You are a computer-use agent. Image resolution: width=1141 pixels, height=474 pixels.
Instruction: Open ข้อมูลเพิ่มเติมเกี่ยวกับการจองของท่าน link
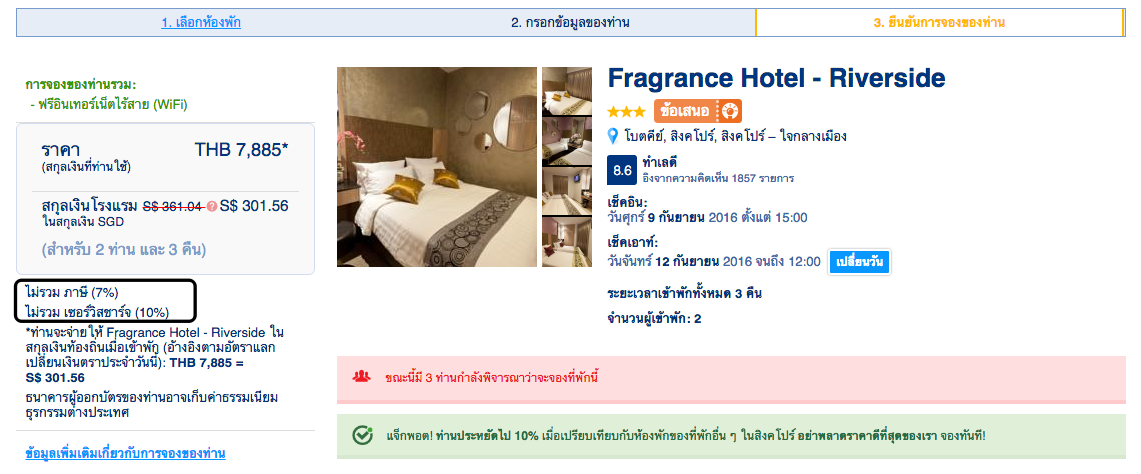[x=125, y=454]
